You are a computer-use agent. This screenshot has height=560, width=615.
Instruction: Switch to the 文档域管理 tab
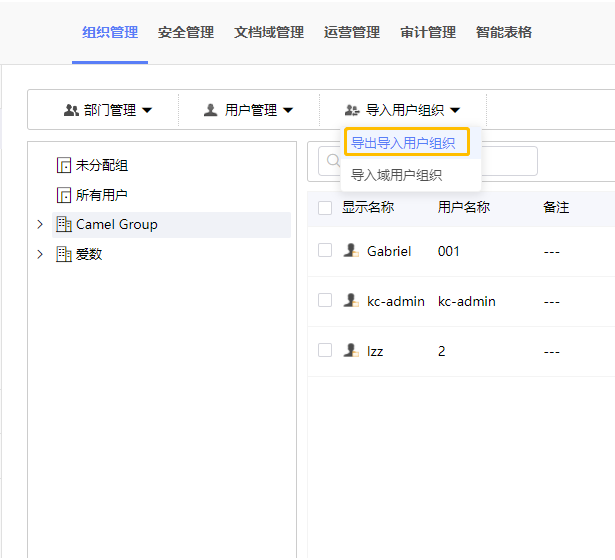[x=269, y=32]
